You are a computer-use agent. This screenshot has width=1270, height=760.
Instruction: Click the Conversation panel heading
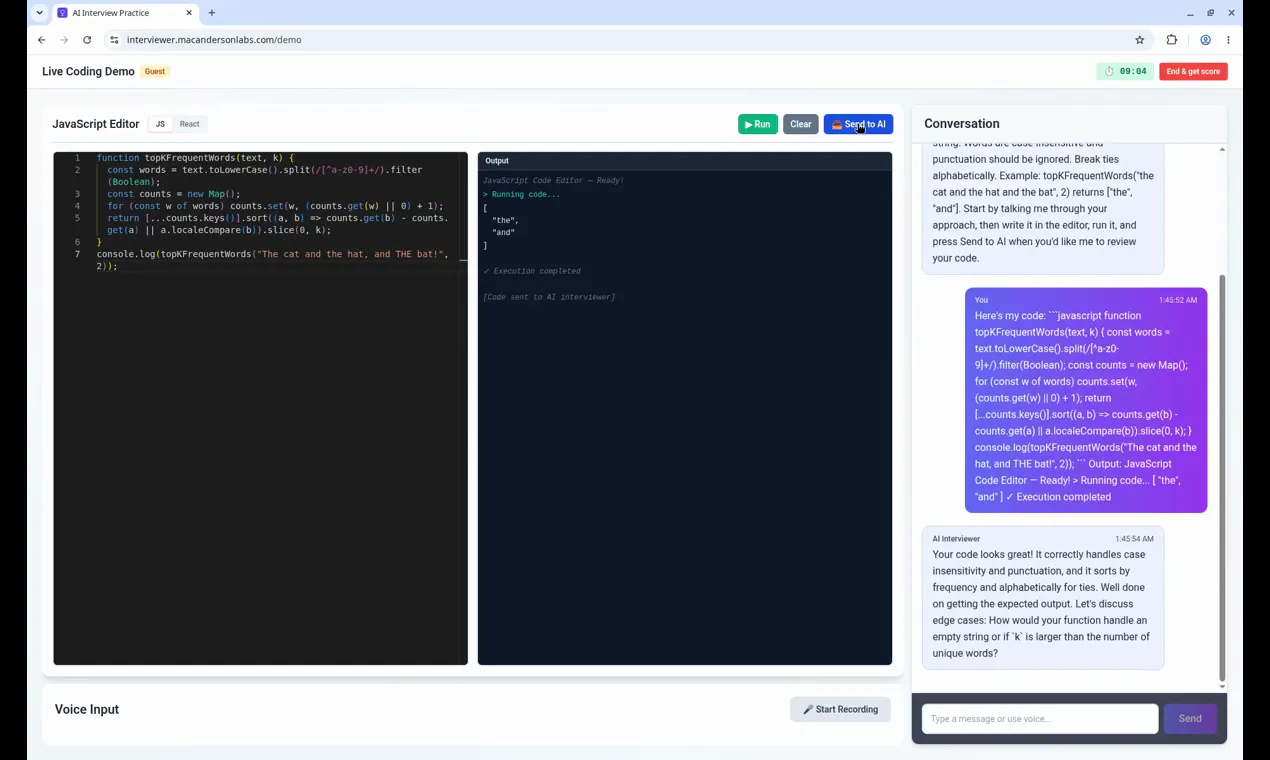[x=962, y=124]
